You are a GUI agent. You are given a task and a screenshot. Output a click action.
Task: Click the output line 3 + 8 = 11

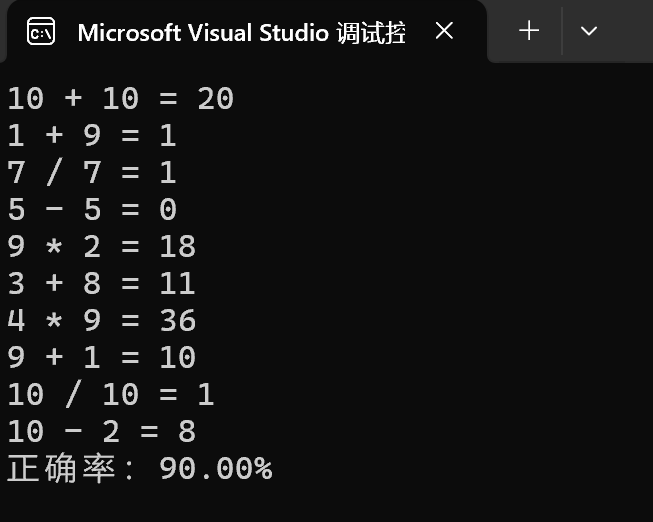point(101,283)
